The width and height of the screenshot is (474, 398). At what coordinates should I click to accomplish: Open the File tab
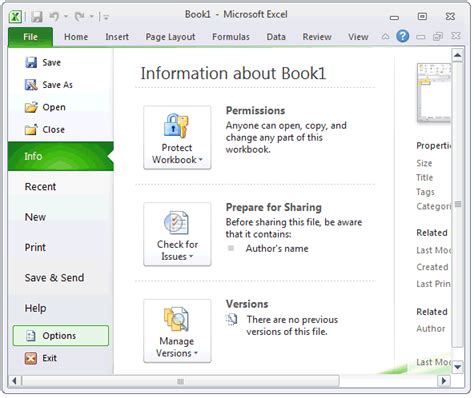(30, 37)
